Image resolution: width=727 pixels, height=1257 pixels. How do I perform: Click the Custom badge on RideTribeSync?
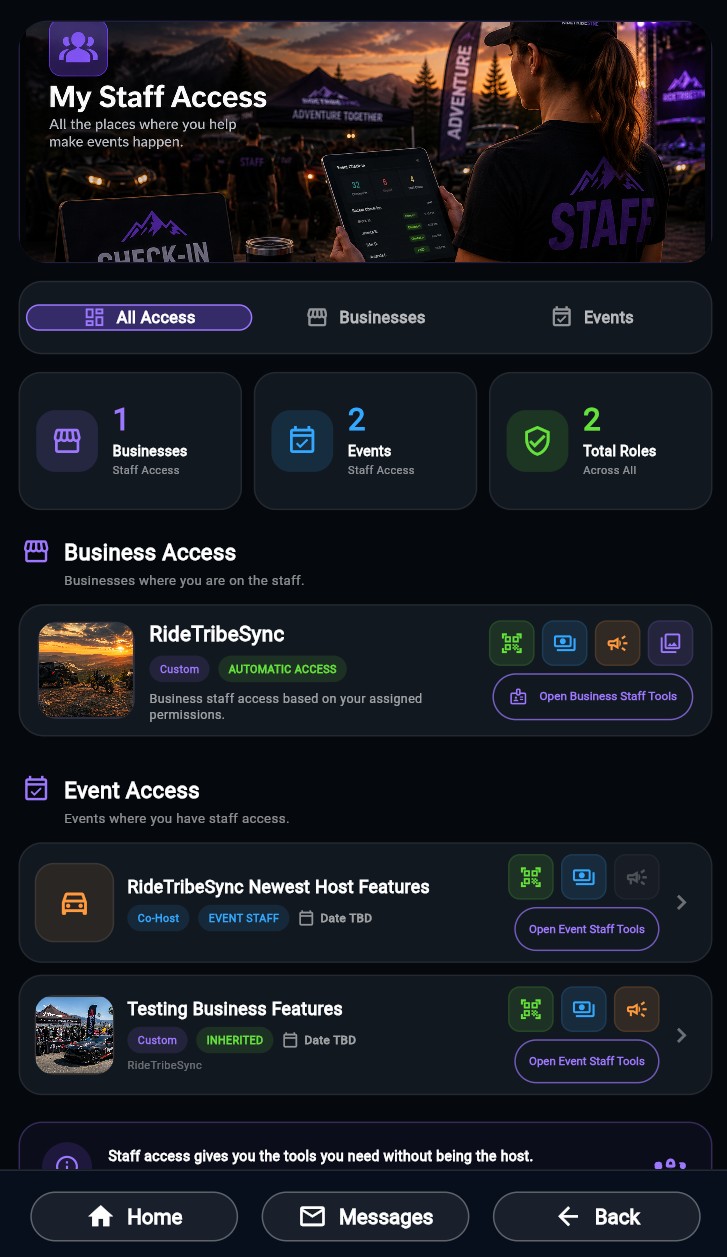coord(179,669)
